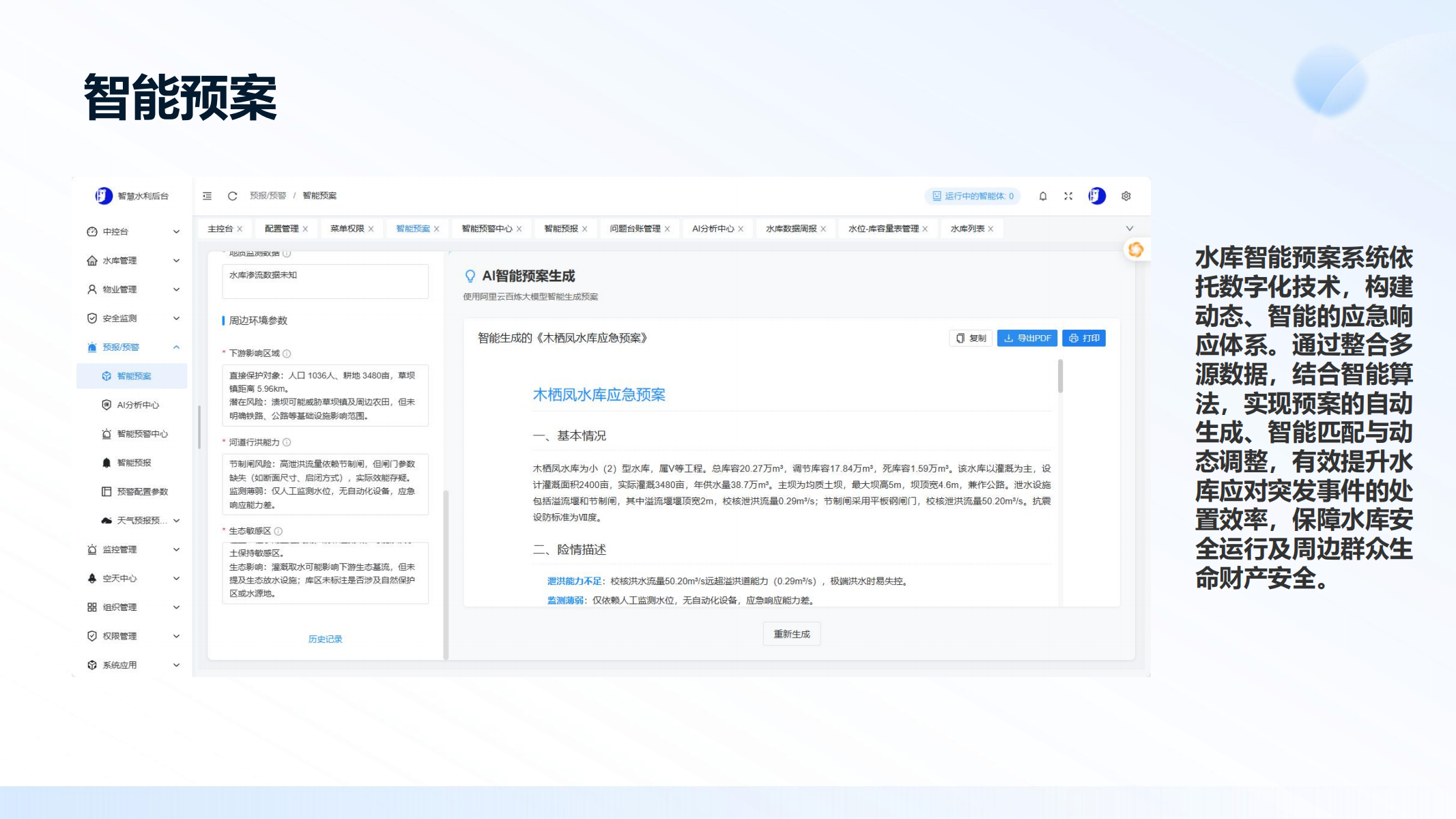This screenshot has height=819, width=1456.
Task: Open the tab overflow dropdown arrow
Action: coord(1129,229)
